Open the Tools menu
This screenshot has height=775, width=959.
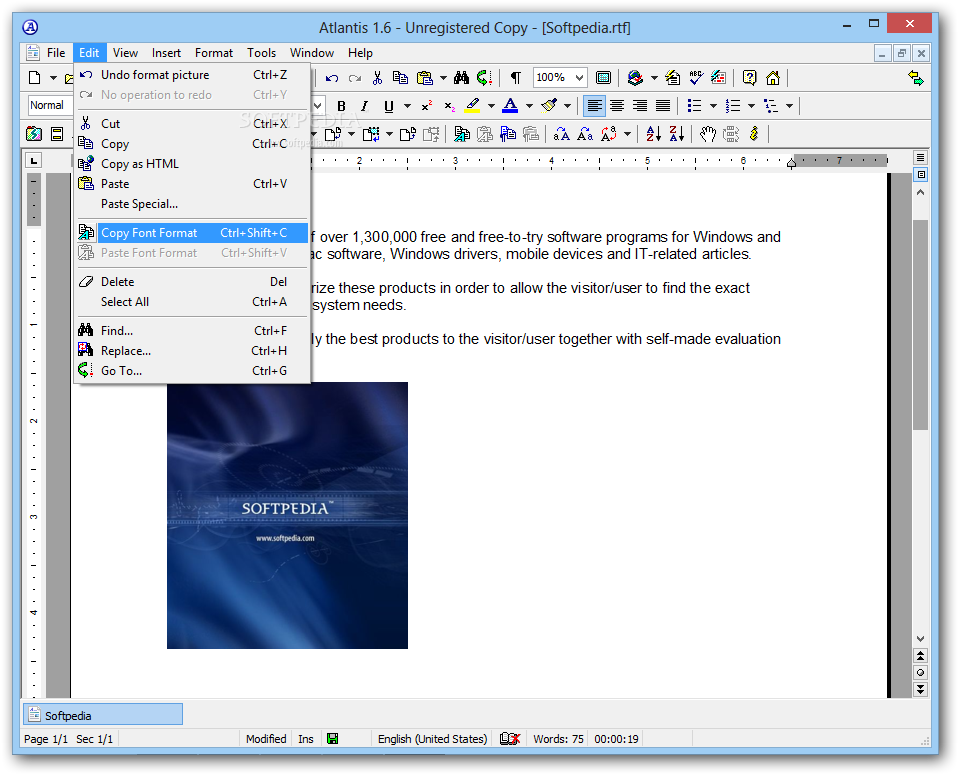point(261,53)
